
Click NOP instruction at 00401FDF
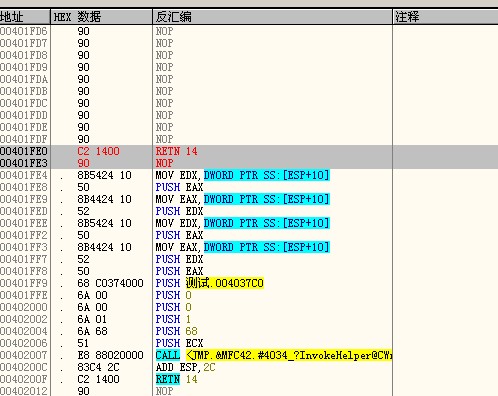coord(164,139)
